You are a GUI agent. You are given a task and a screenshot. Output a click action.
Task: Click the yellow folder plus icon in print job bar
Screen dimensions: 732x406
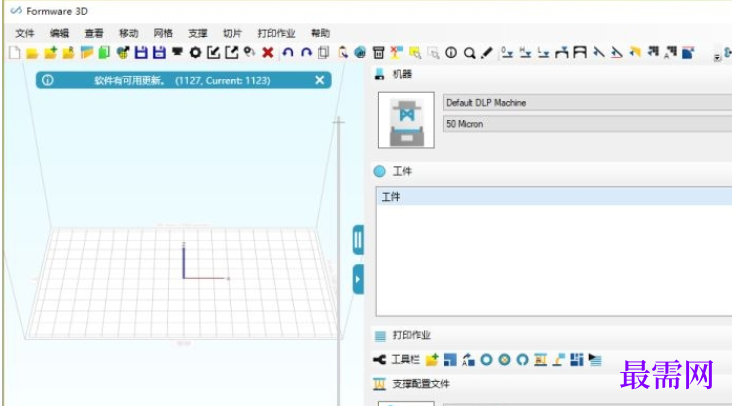tap(432, 359)
